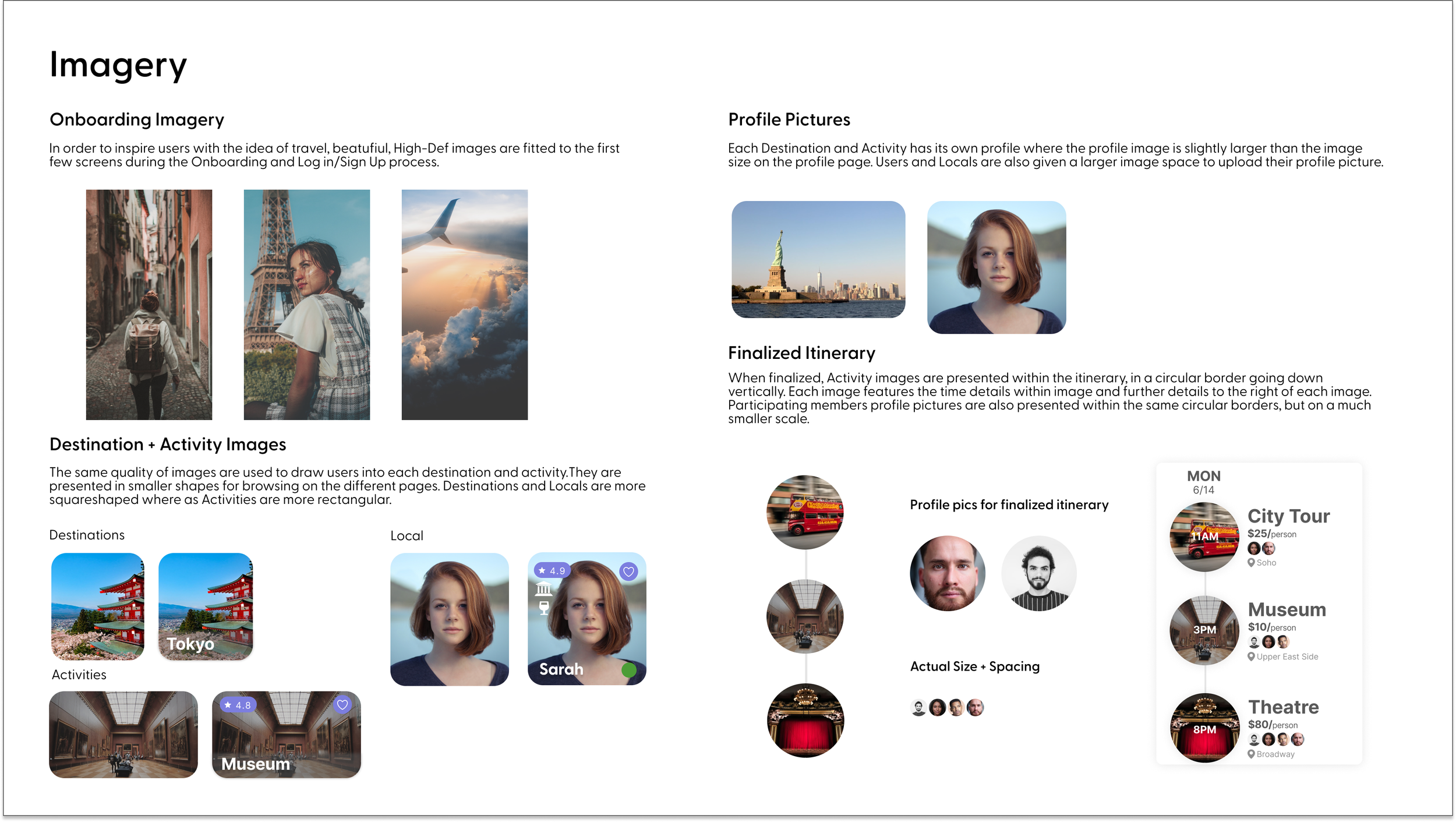Click the location pin beside Upper East Side
1456x822 pixels.
(x=1251, y=657)
